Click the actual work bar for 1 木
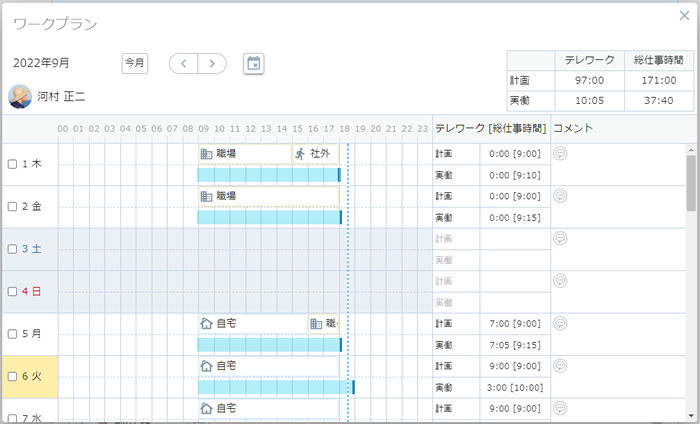This screenshot has width=700, height=424. pyautogui.click(x=269, y=175)
